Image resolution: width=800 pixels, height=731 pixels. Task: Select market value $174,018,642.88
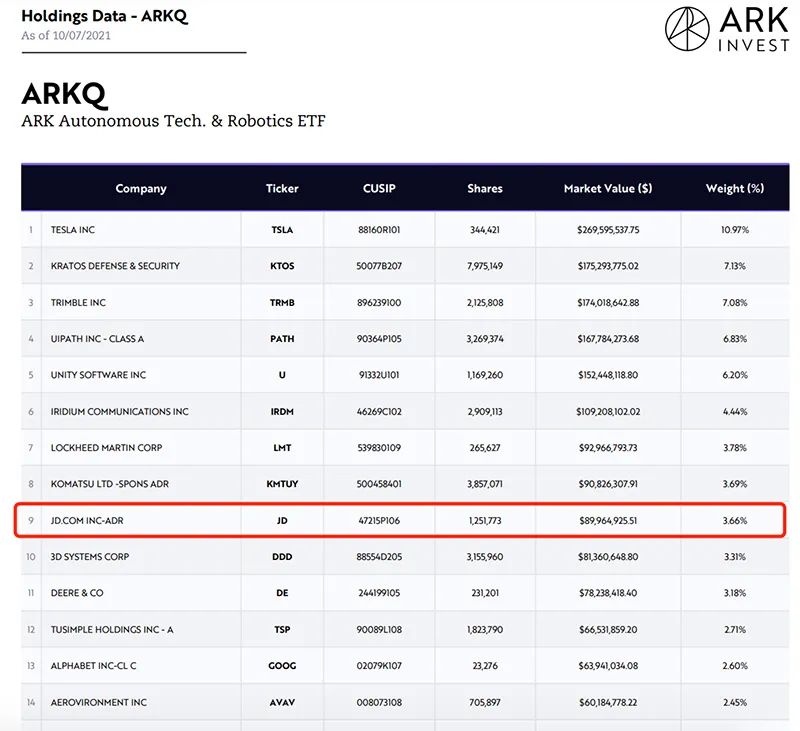click(x=608, y=303)
